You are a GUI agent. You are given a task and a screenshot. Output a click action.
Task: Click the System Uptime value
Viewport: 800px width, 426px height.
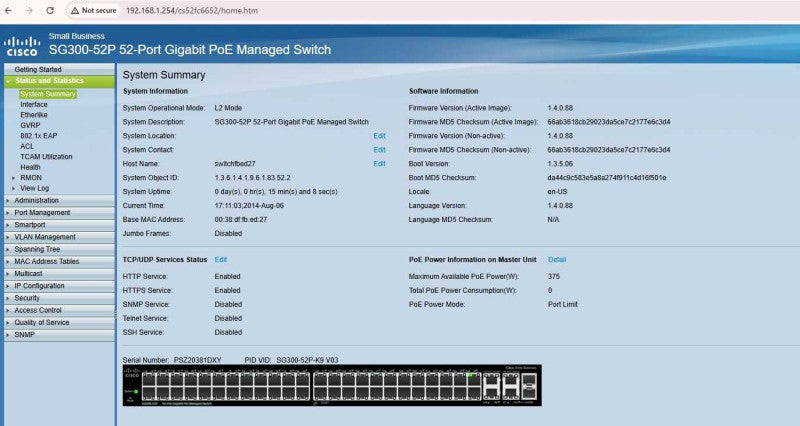click(x=276, y=192)
